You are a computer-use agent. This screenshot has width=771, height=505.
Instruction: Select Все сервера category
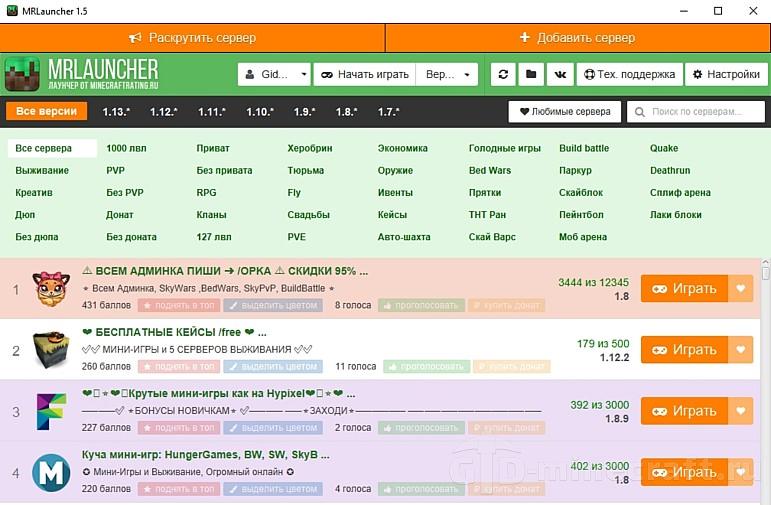(x=52, y=148)
